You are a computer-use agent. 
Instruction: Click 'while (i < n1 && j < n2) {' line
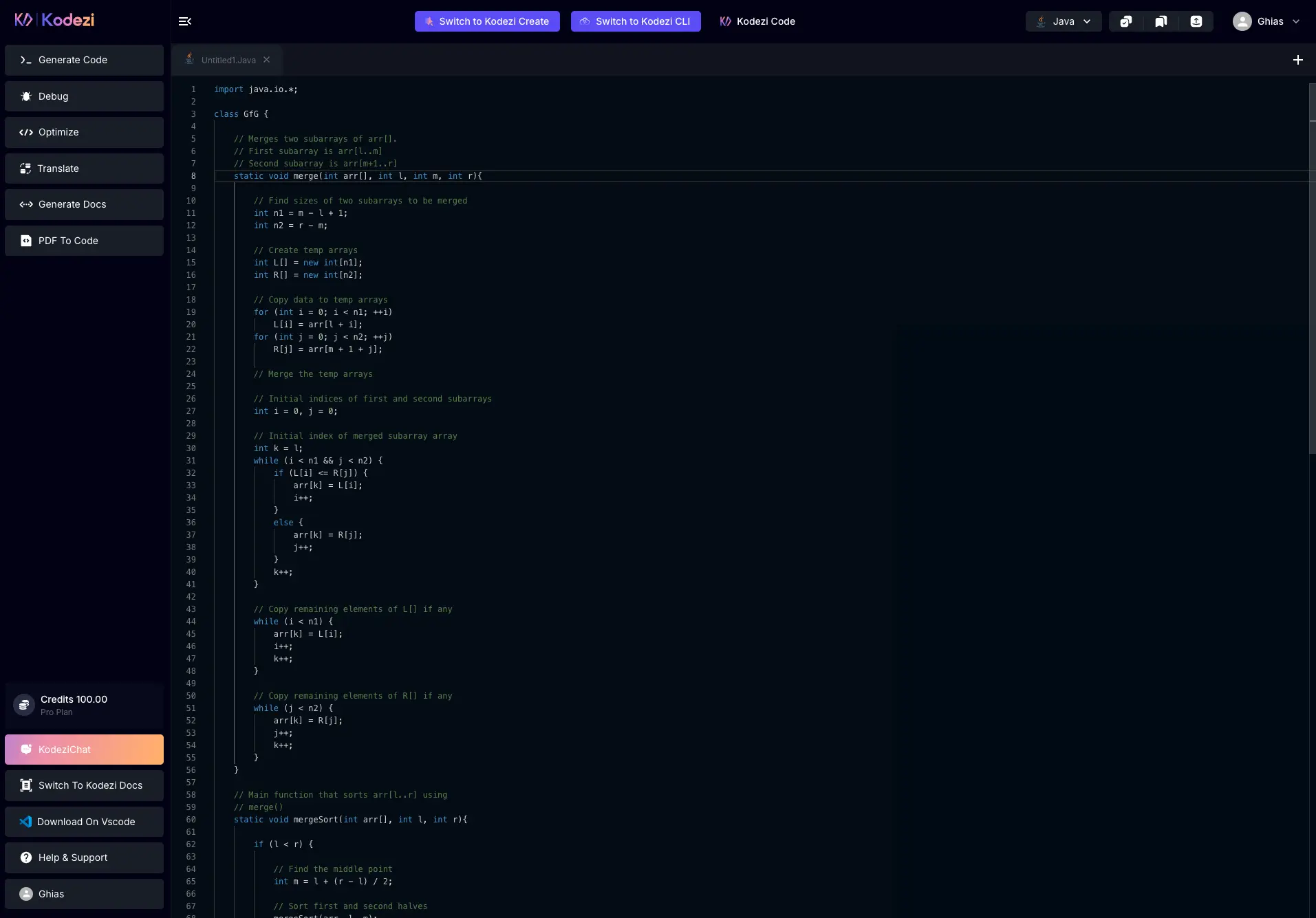[318, 461]
